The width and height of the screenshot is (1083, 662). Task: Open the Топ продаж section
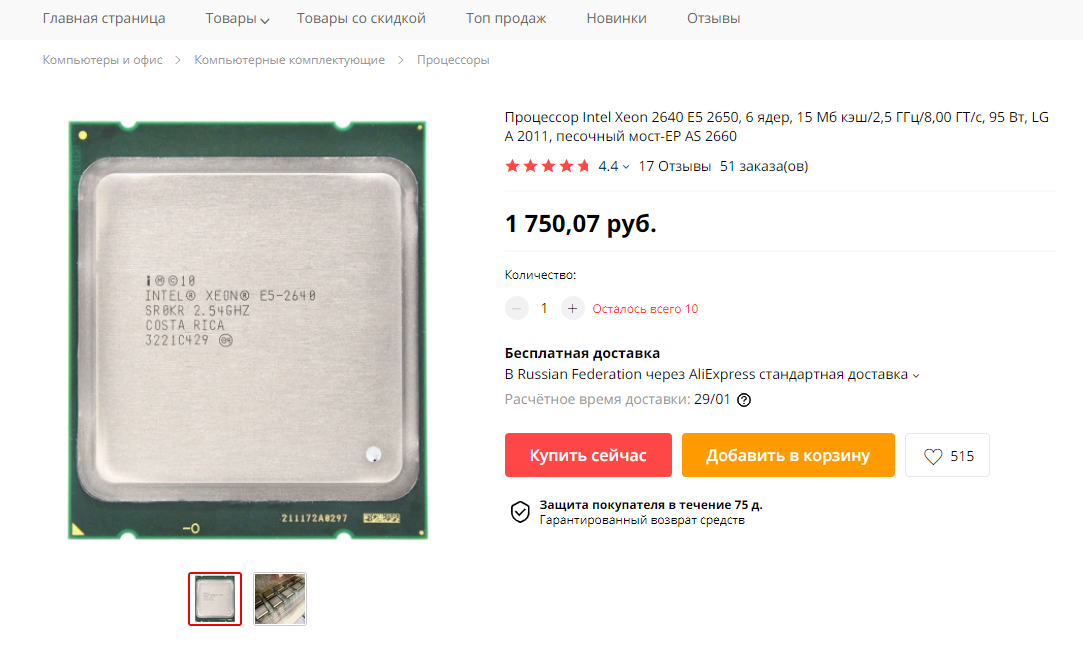[506, 19]
